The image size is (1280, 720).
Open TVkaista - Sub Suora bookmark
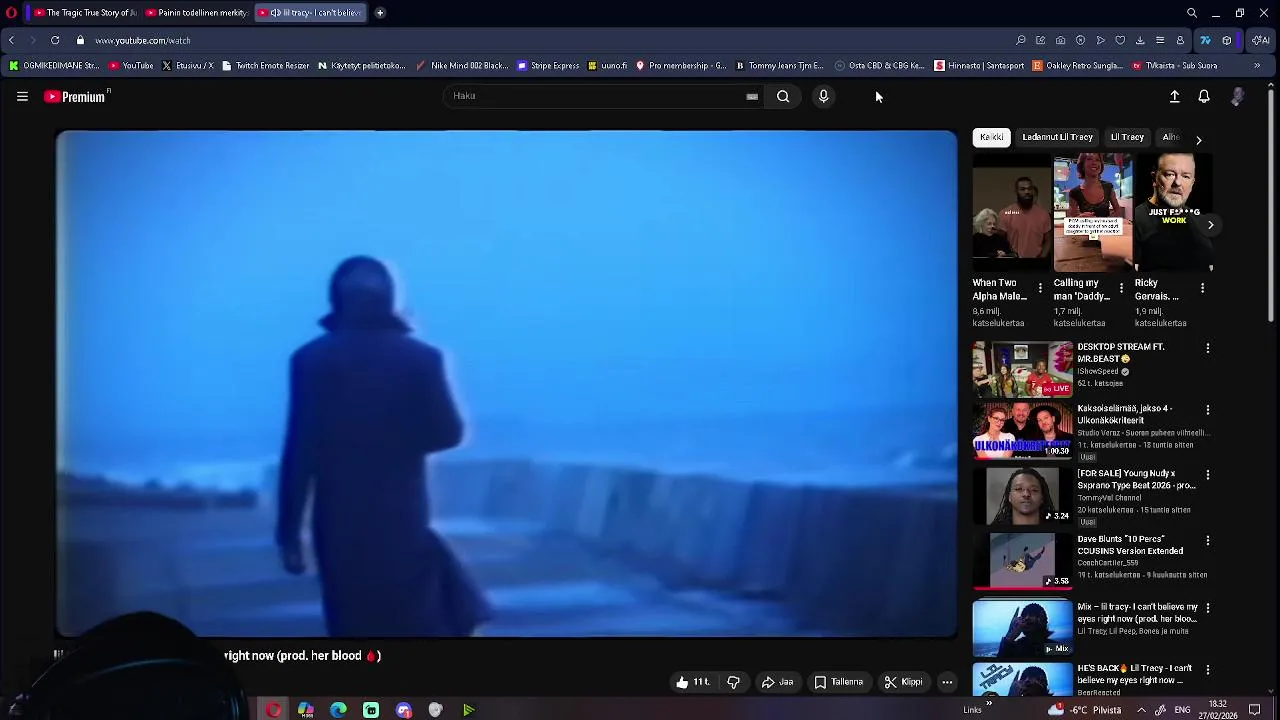point(1175,66)
